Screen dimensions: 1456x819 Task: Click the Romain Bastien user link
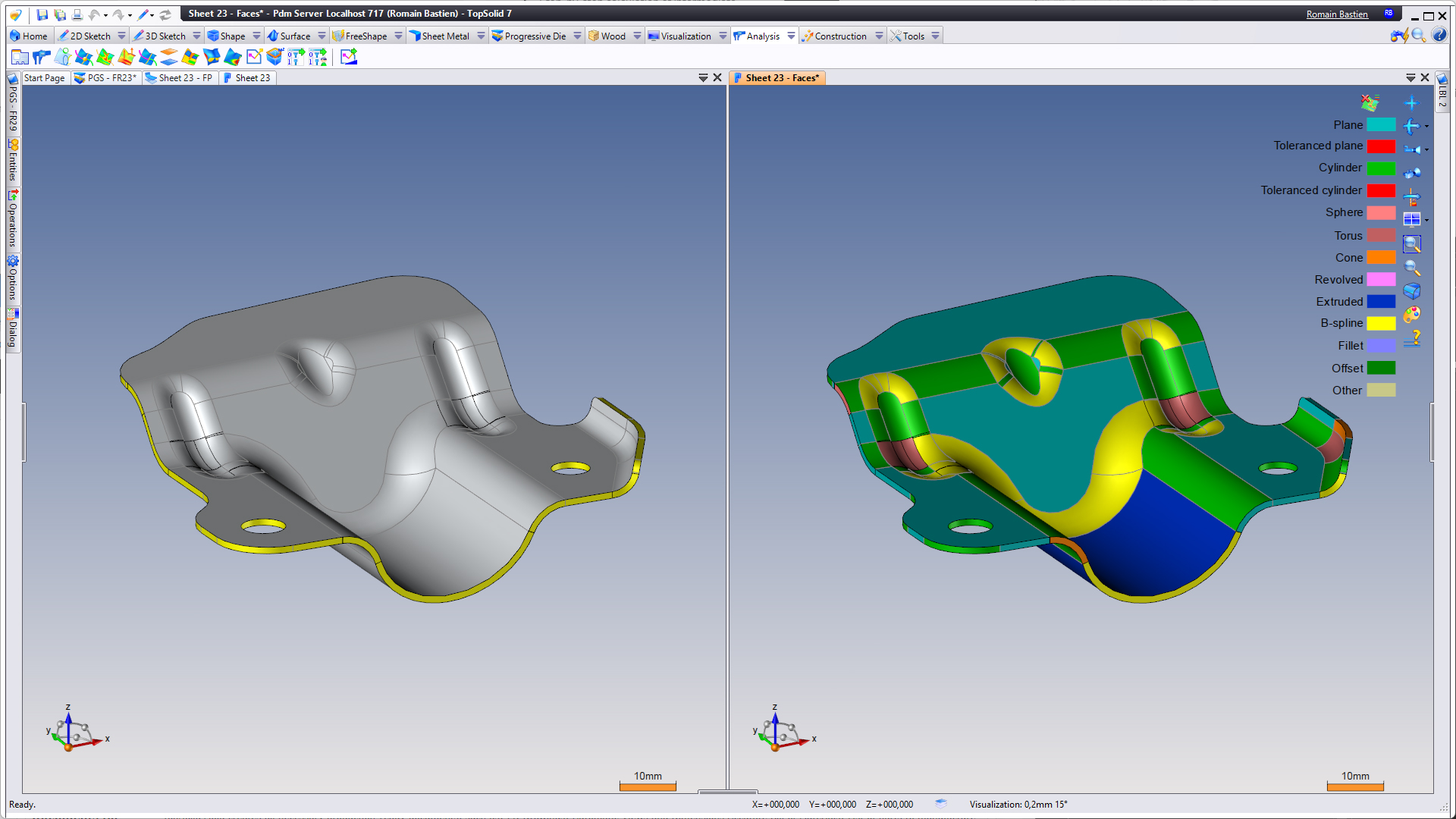pyautogui.click(x=1336, y=14)
